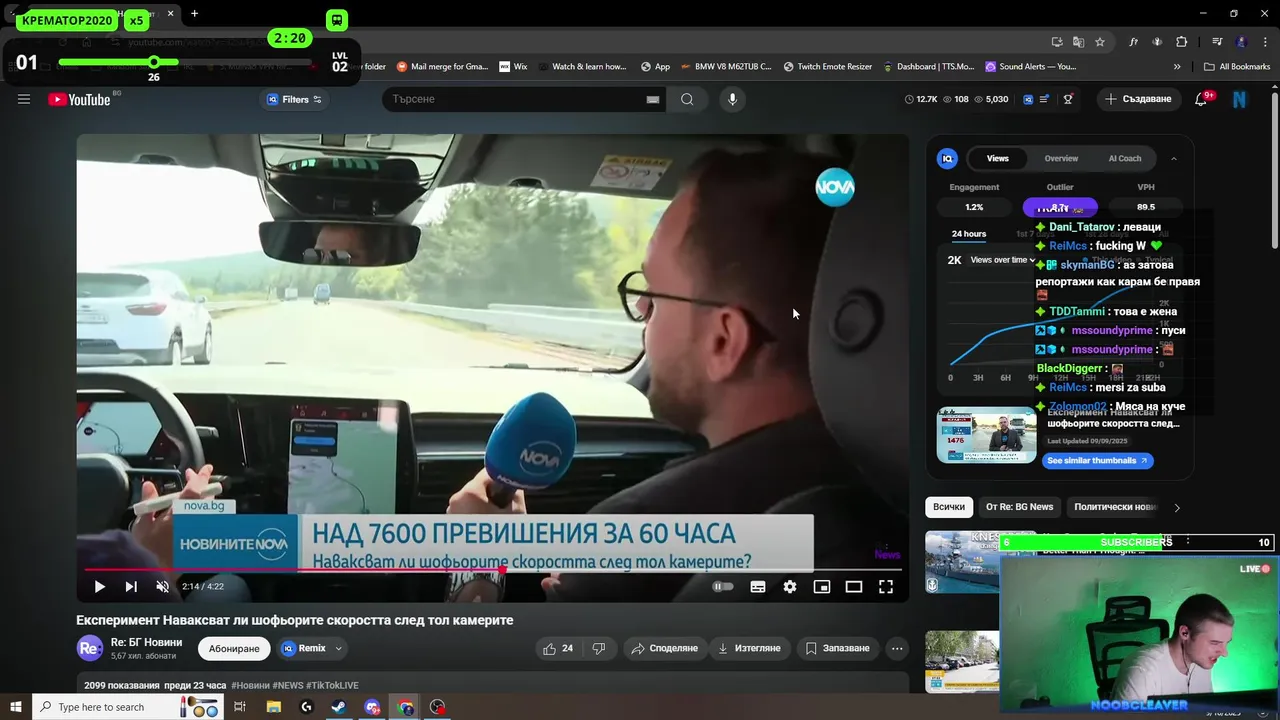Show more bookmarks with chevron
Image resolution: width=1280 pixels, height=720 pixels.
(x=1177, y=67)
